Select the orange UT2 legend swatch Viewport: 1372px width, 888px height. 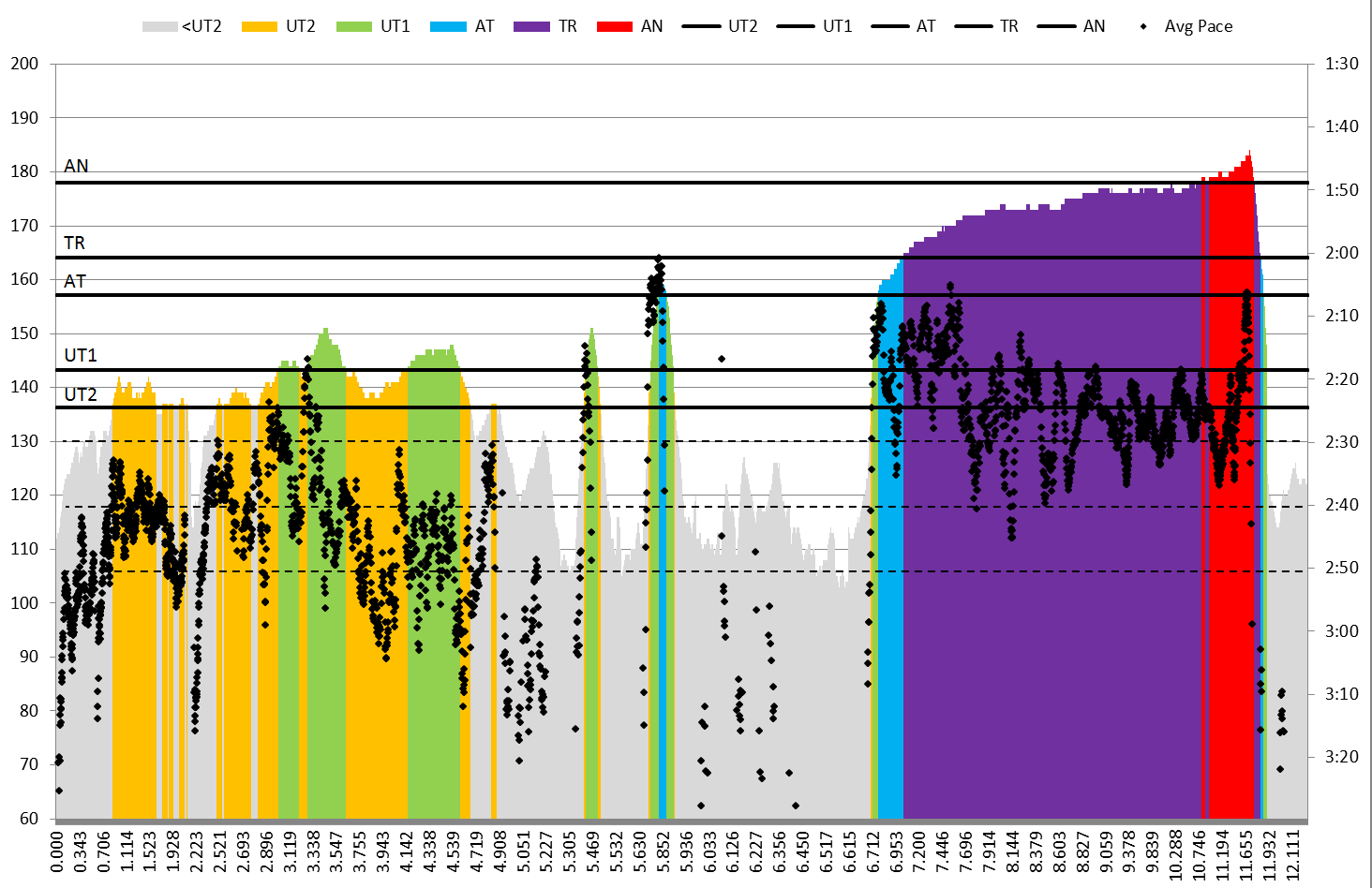(260, 26)
